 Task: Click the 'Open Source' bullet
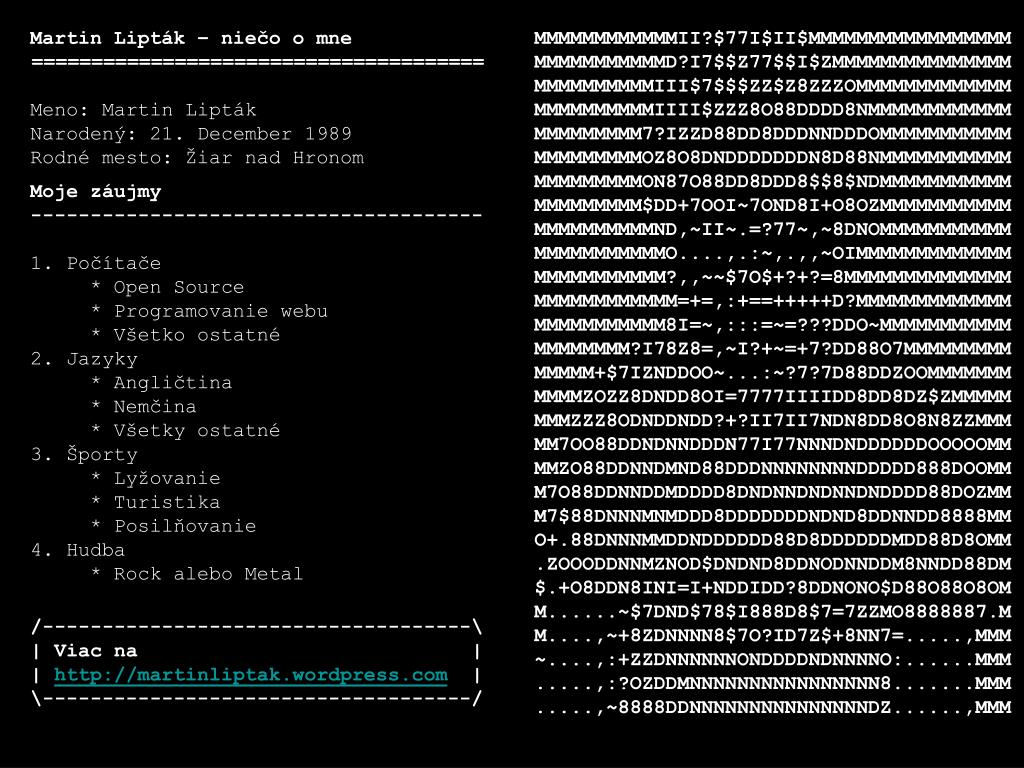(178, 287)
